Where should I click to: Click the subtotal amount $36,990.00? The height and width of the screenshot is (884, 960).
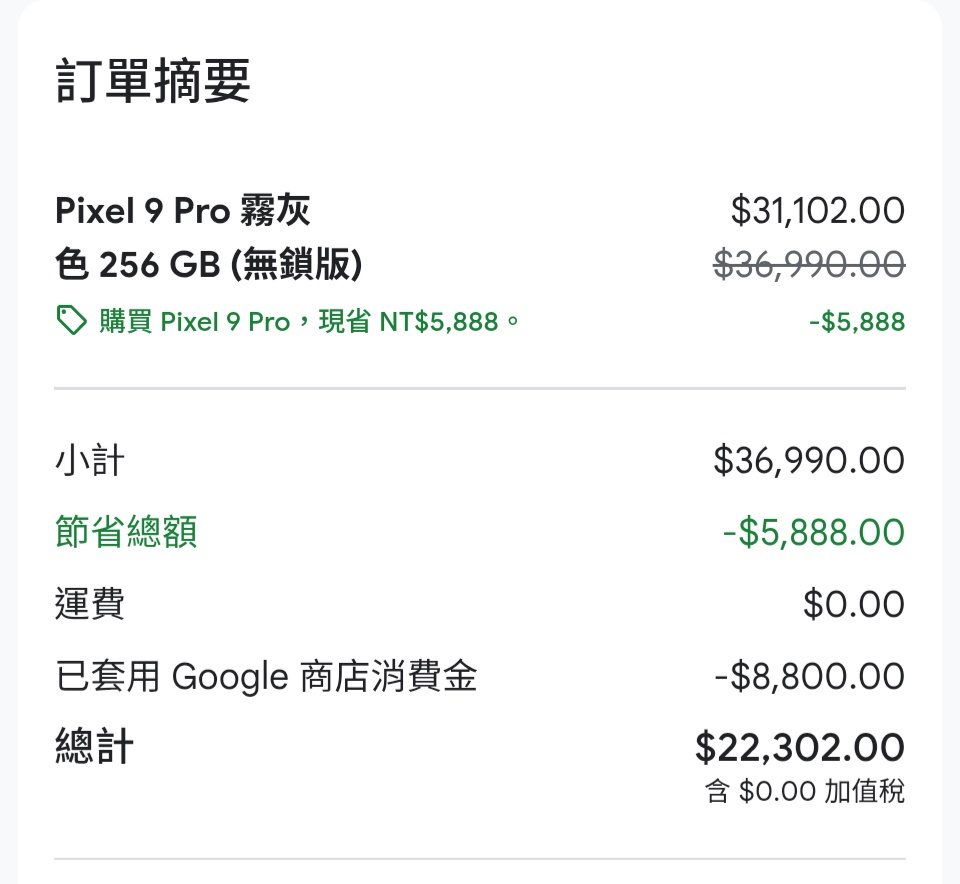point(809,460)
